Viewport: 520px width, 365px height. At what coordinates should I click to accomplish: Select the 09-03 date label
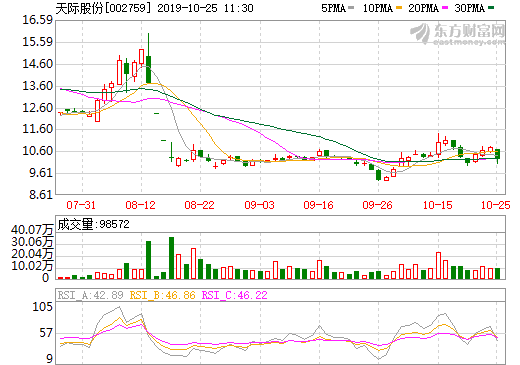(259, 205)
